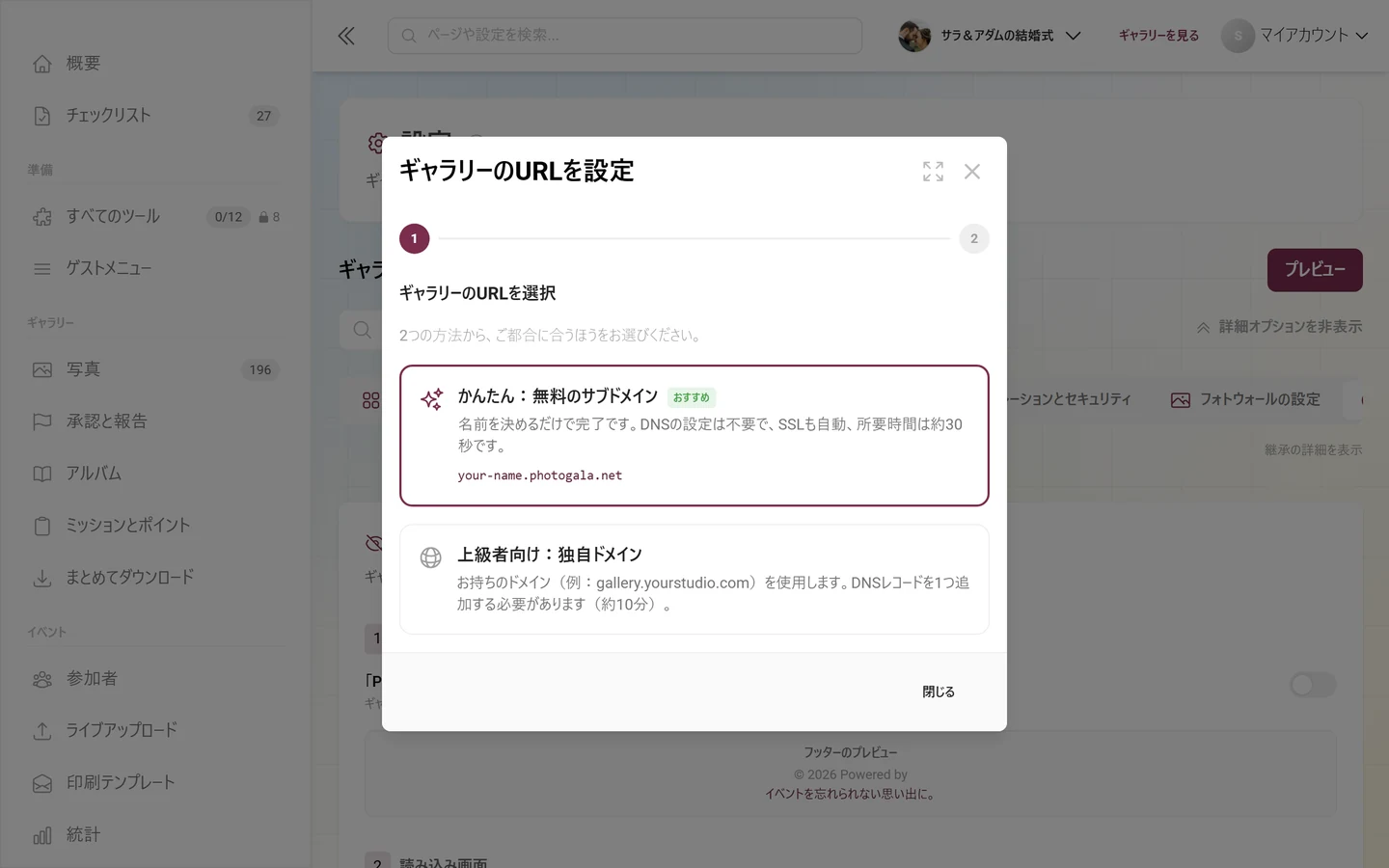Click the マイアカウント avatar circle
This screenshot has height=868, width=1389.
click(x=1238, y=36)
